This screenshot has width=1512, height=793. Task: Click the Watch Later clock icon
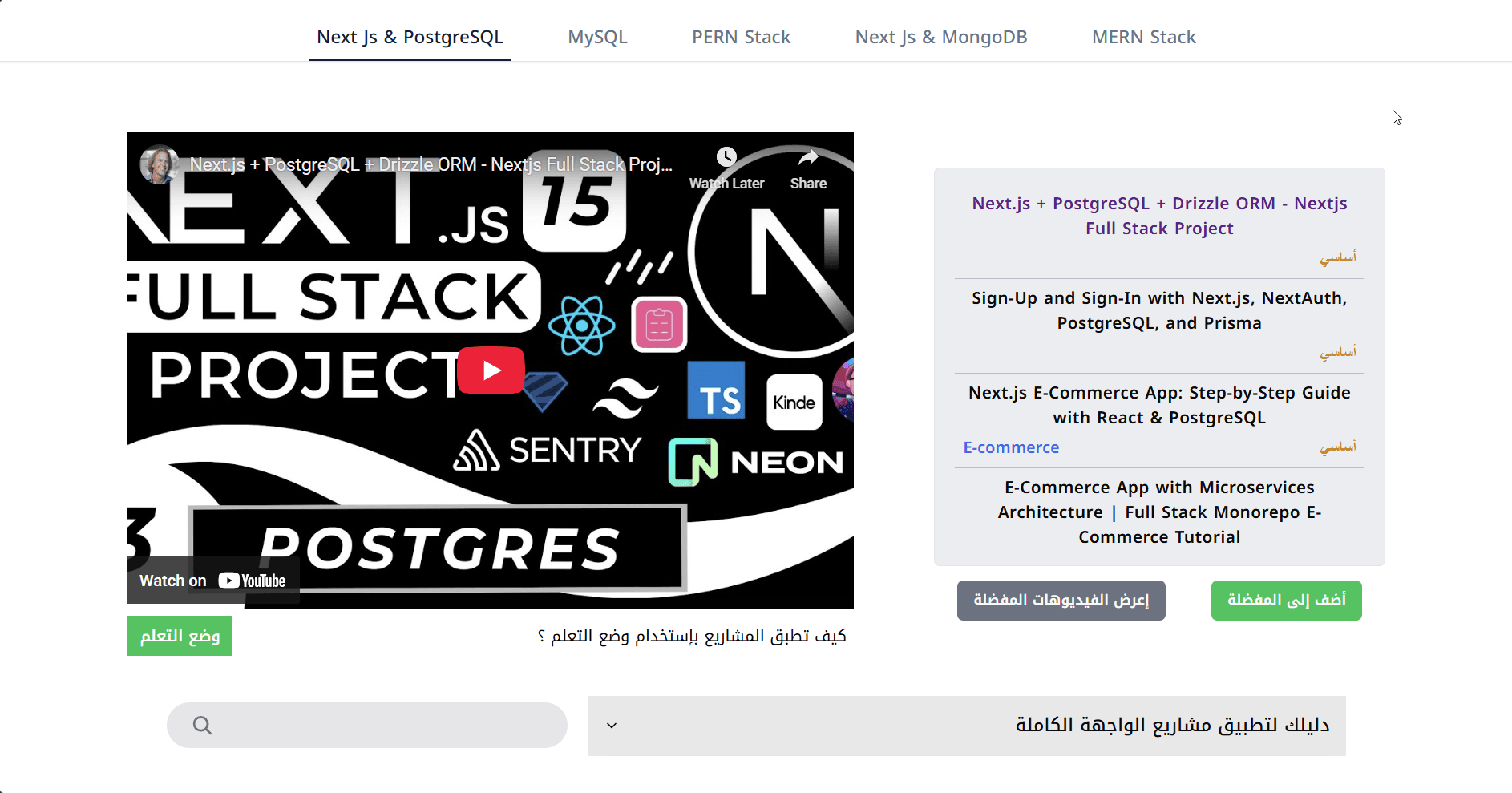pos(726,157)
